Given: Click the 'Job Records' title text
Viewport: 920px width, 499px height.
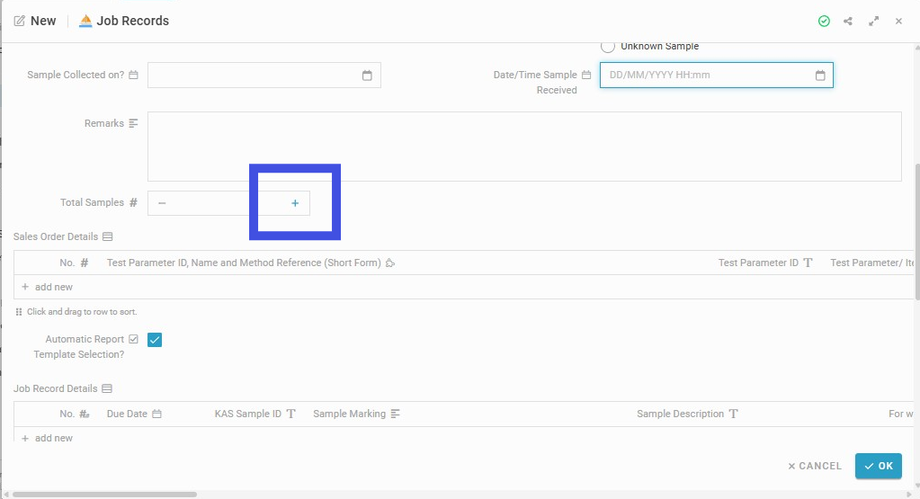Looking at the screenshot, I should pyautogui.click(x=133, y=21).
